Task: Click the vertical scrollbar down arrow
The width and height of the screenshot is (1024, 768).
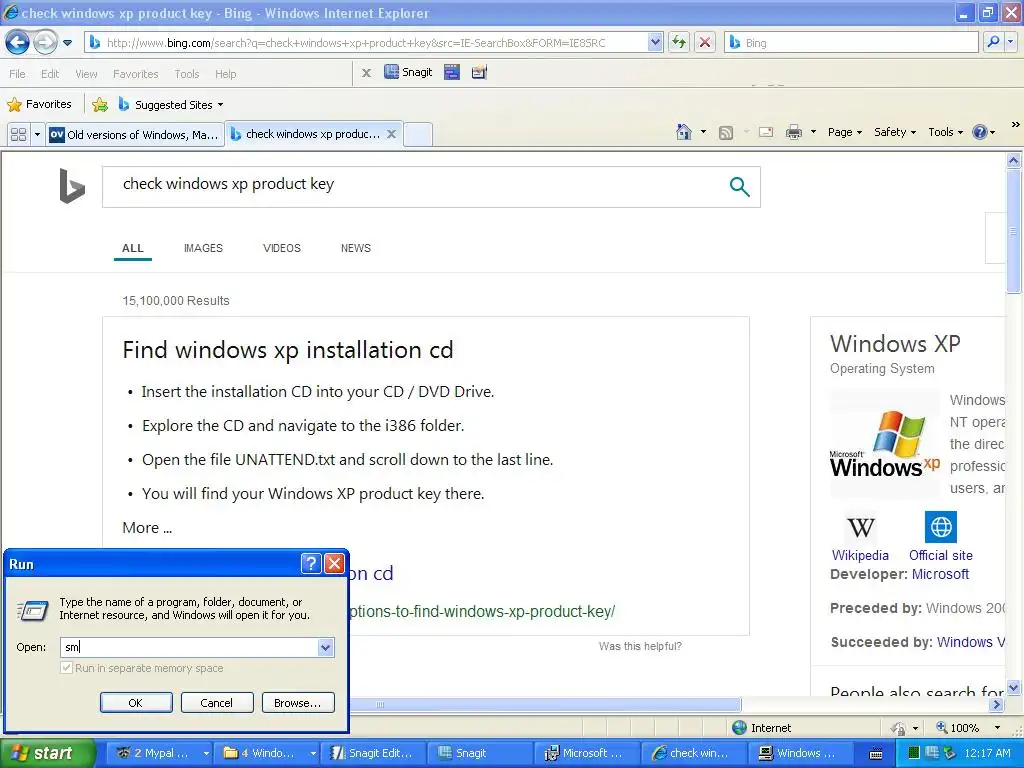Action: point(1013,687)
